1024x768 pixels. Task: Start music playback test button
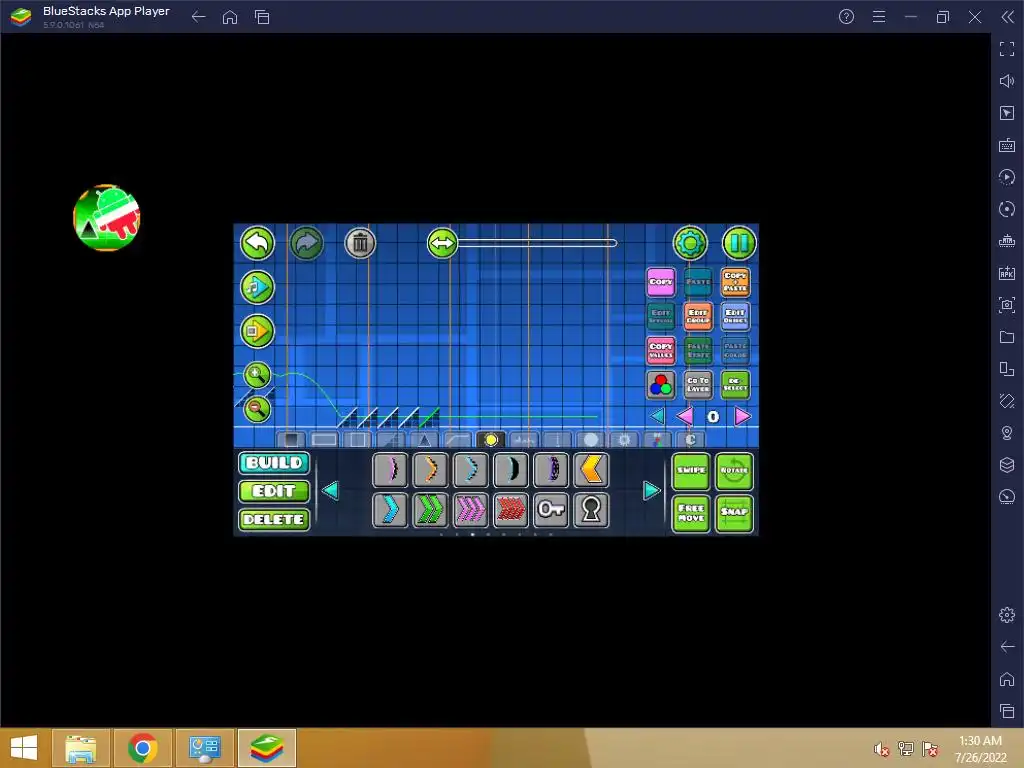[x=257, y=287]
